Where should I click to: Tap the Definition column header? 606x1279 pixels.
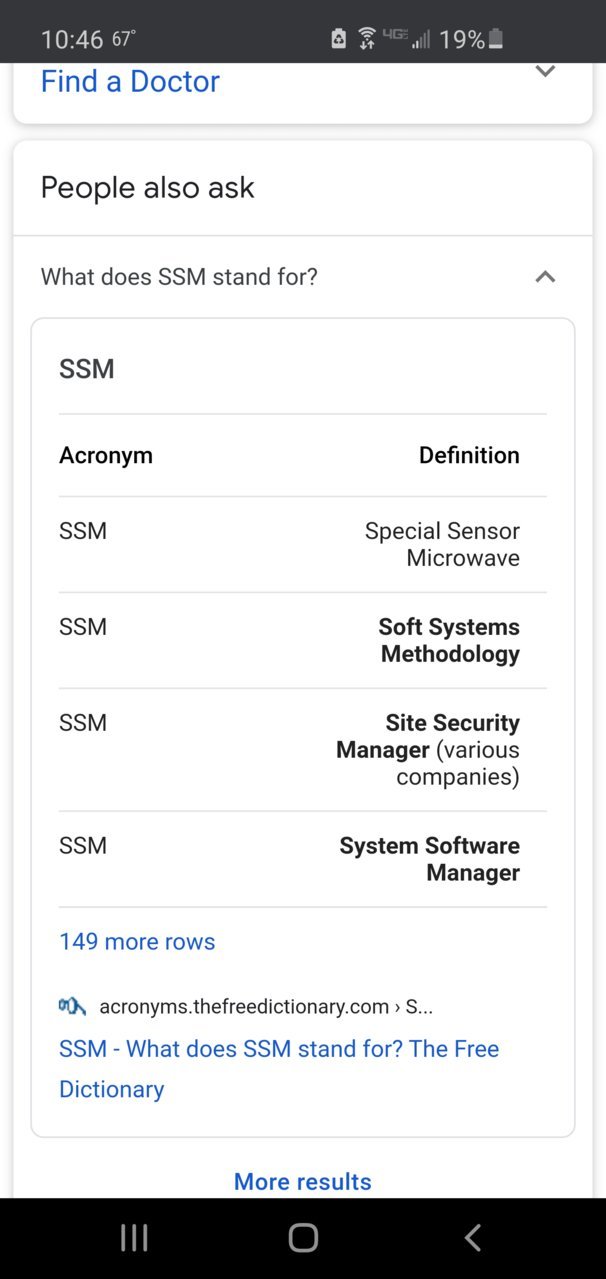click(469, 455)
